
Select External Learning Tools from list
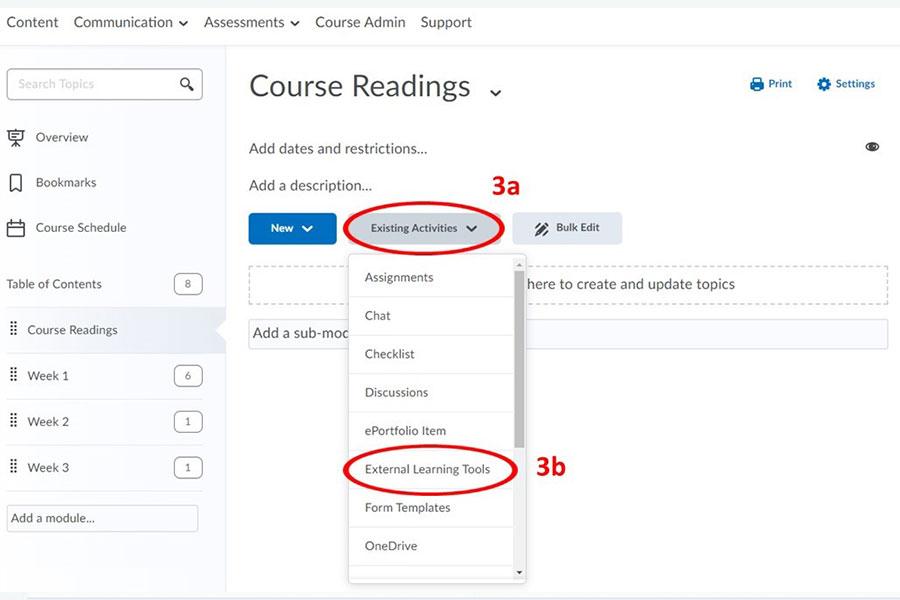427,469
